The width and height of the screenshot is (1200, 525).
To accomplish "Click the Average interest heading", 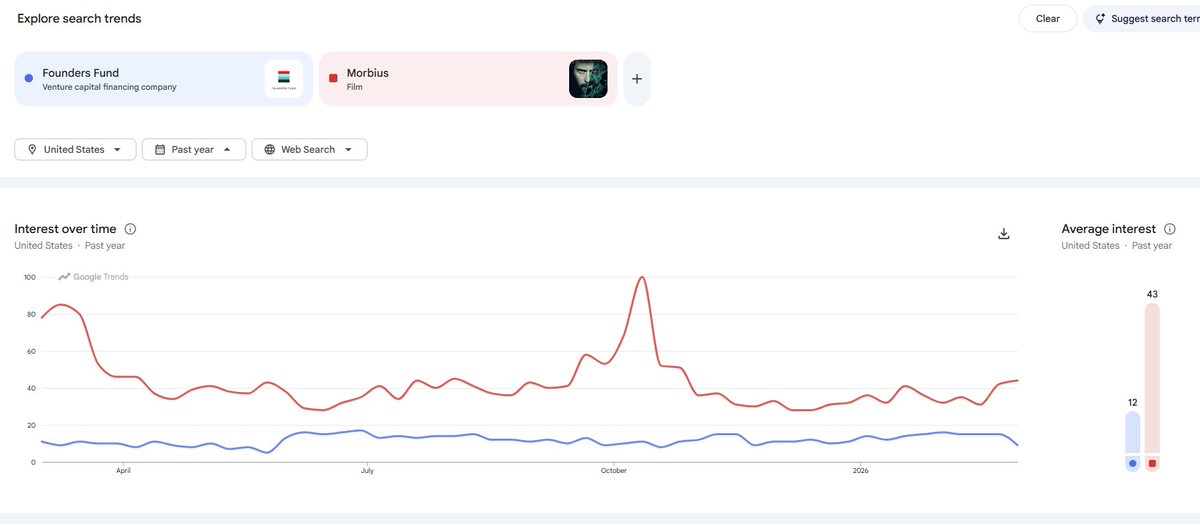I will [1108, 229].
